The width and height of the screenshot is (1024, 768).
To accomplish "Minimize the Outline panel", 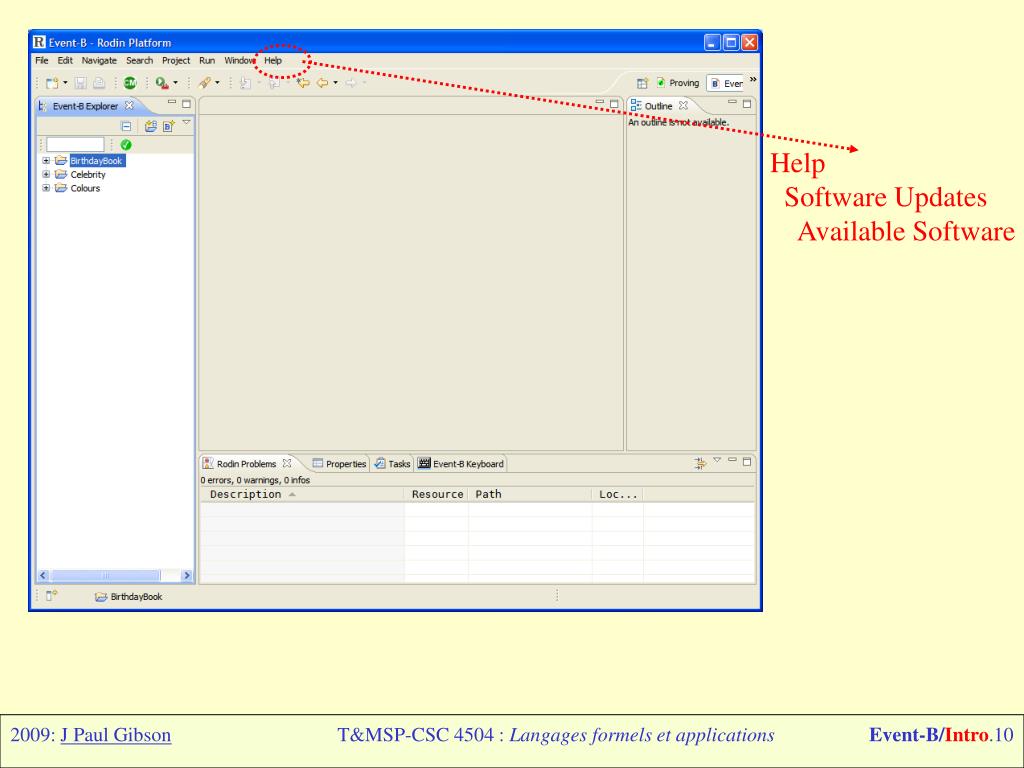I will tap(732, 103).
